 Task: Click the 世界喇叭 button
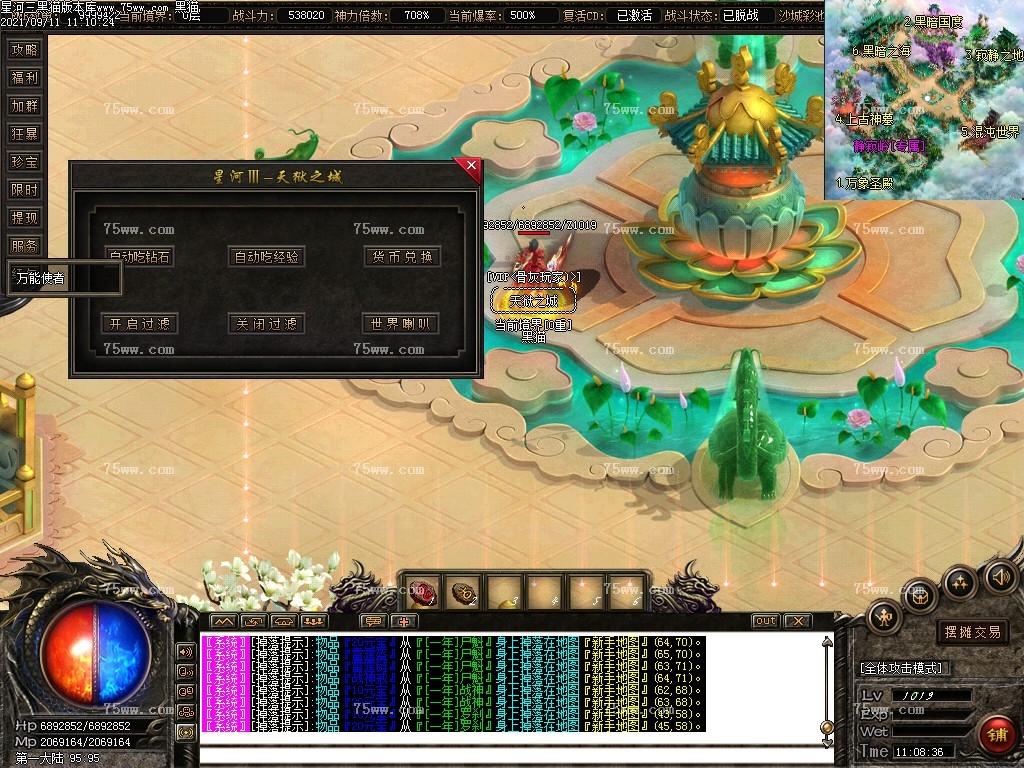coord(400,324)
